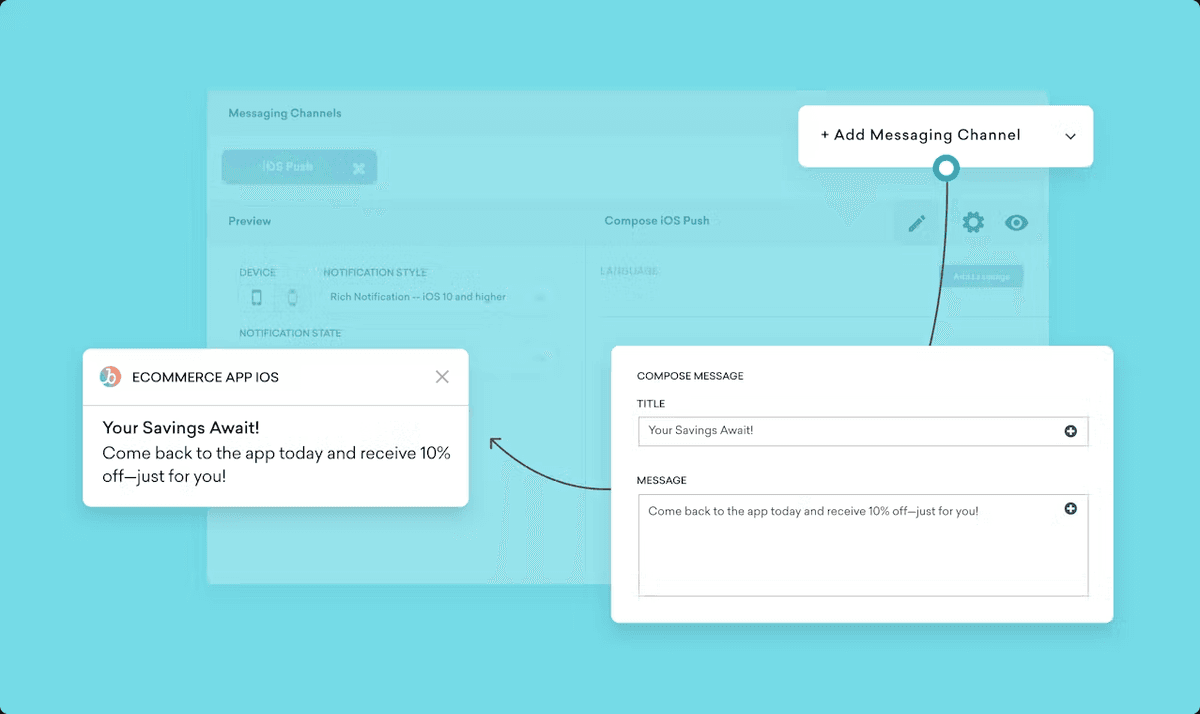Screen dimensions: 1200x714
Task: Click the Add Messaging Channel button
Action: [920, 135]
